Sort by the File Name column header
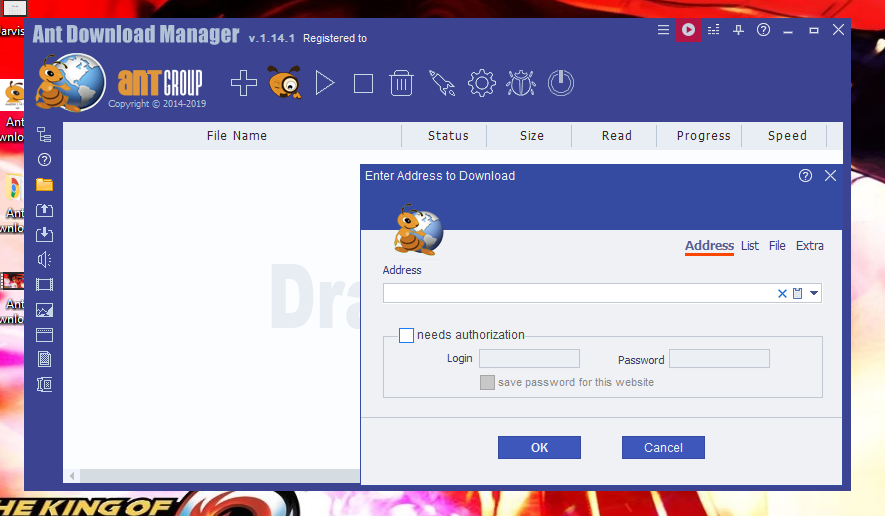The height and width of the screenshot is (516, 885). 236,135
